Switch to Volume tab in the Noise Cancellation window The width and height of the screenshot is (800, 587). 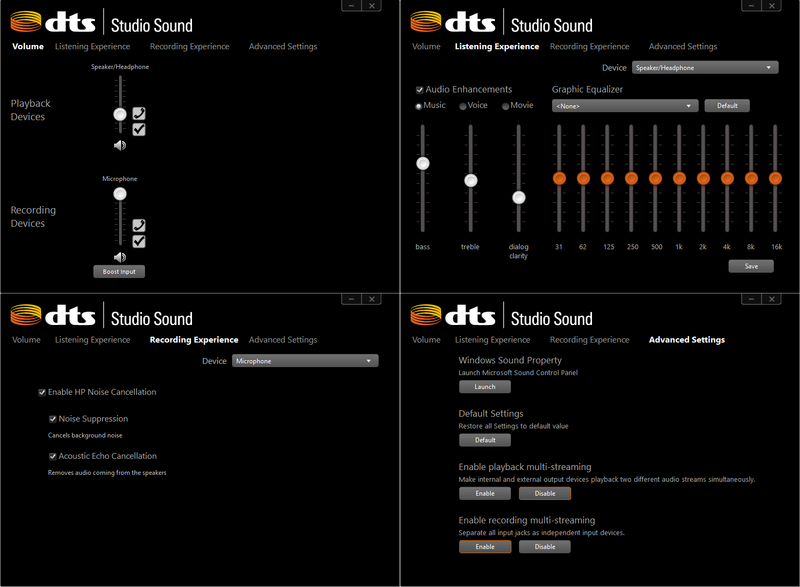pyautogui.click(x=26, y=340)
